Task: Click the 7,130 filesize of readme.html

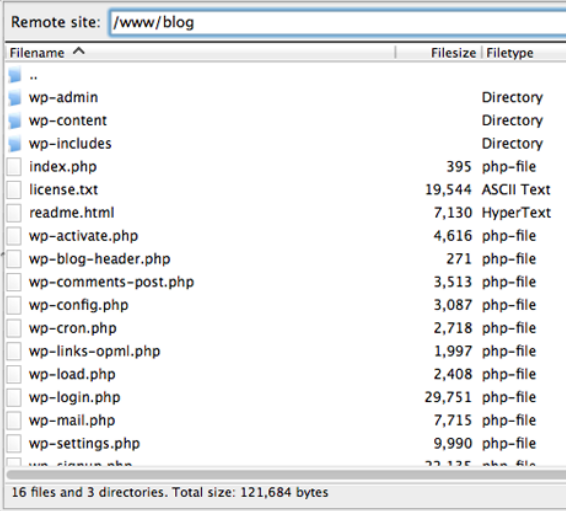Action: tap(453, 213)
